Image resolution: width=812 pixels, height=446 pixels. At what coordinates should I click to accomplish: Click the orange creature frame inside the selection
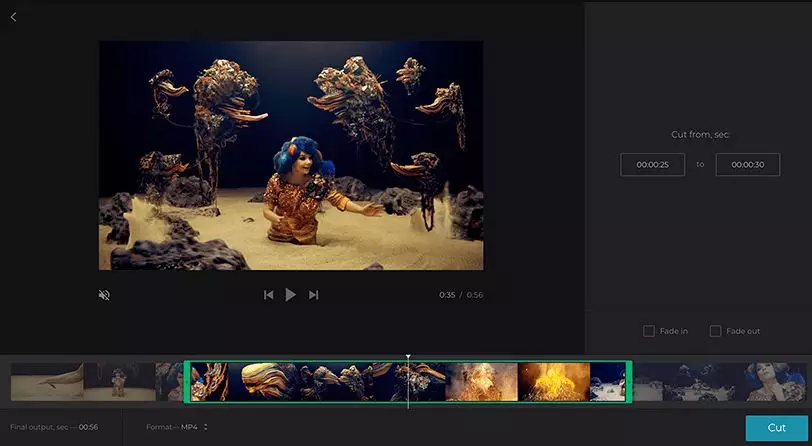tap(265, 382)
